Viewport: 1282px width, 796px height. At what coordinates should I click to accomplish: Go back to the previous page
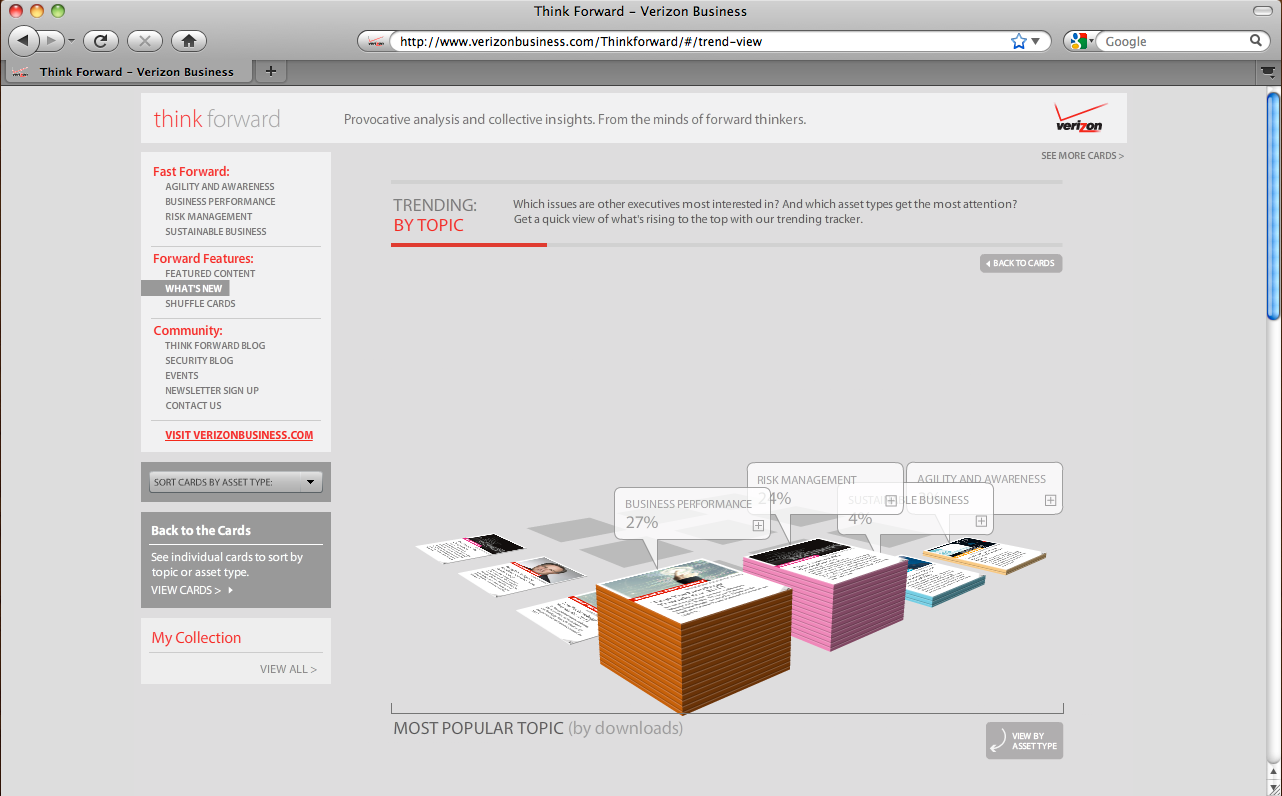click(x=23, y=41)
